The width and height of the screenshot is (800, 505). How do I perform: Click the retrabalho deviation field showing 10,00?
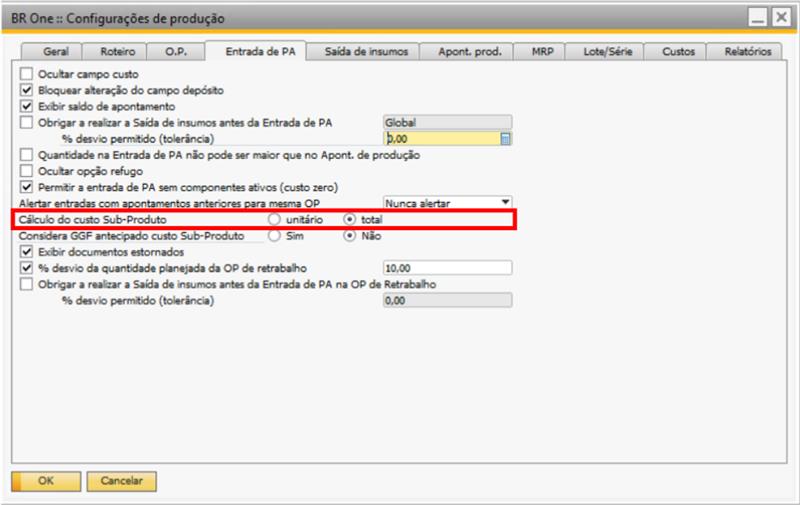[x=447, y=268]
